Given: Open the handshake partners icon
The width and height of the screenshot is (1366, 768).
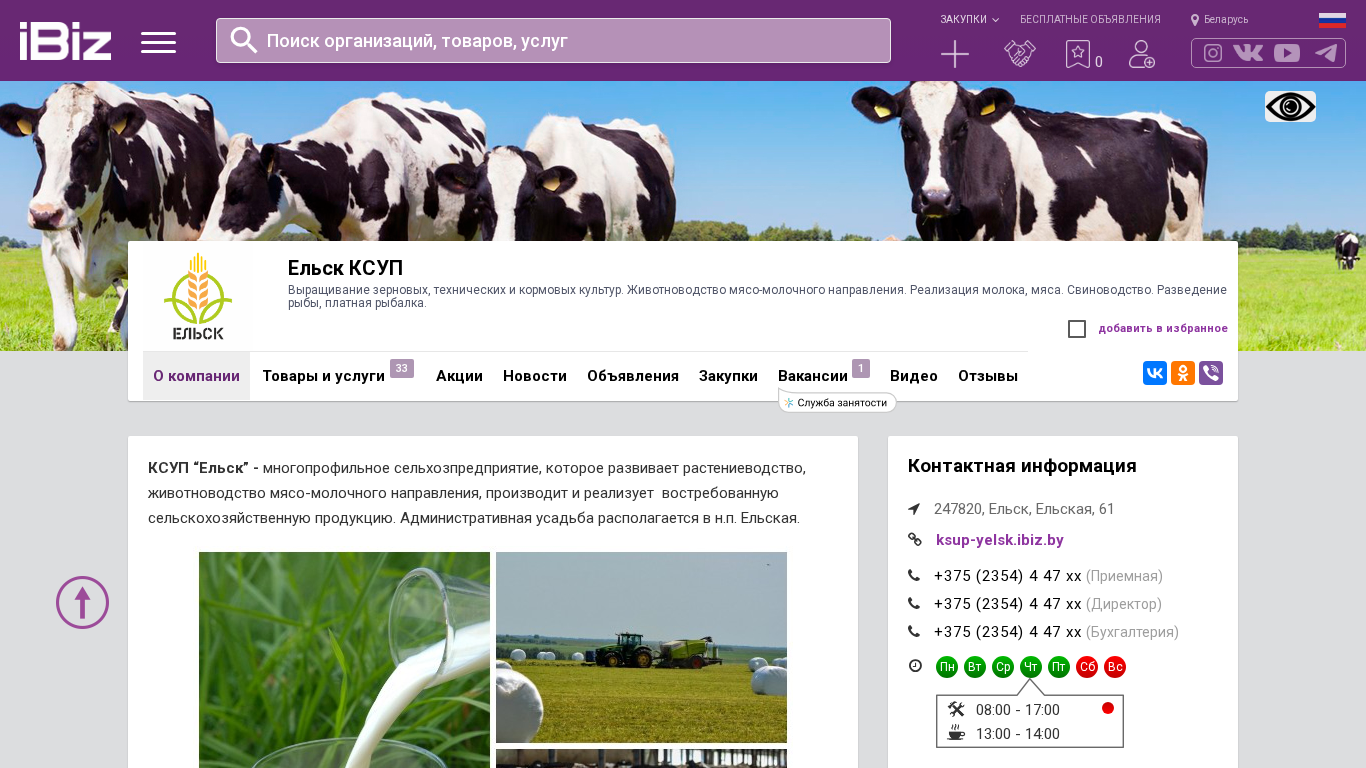Looking at the screenshot, I should pyautogui.click(x=1020, y=54).
